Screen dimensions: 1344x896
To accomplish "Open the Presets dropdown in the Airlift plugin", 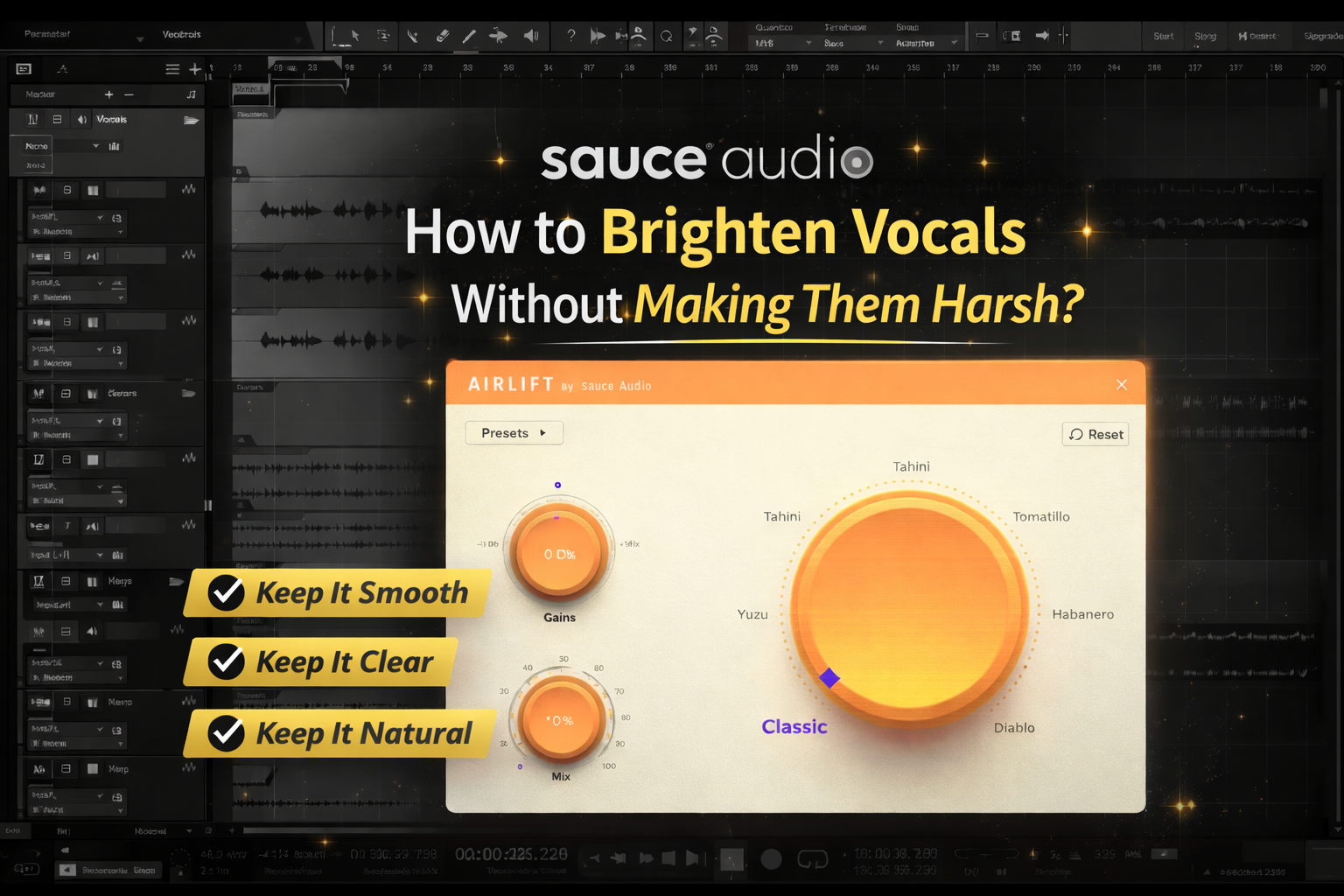I will click(514, 432).
